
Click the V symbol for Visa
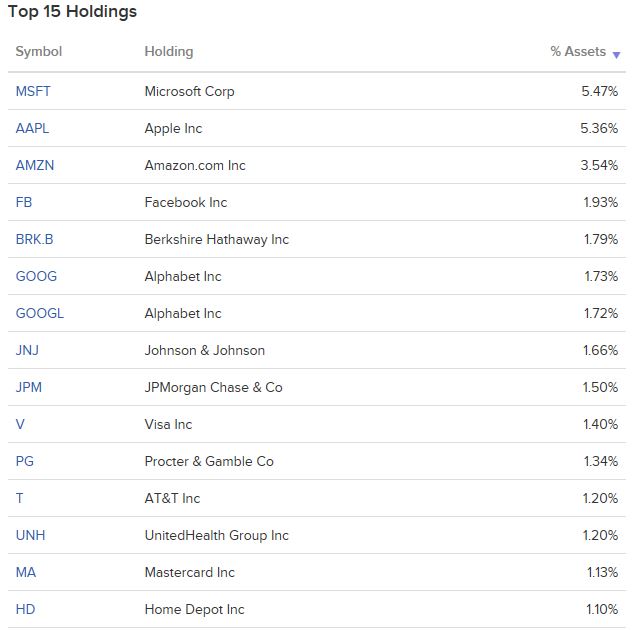click(x=20, y=424)
